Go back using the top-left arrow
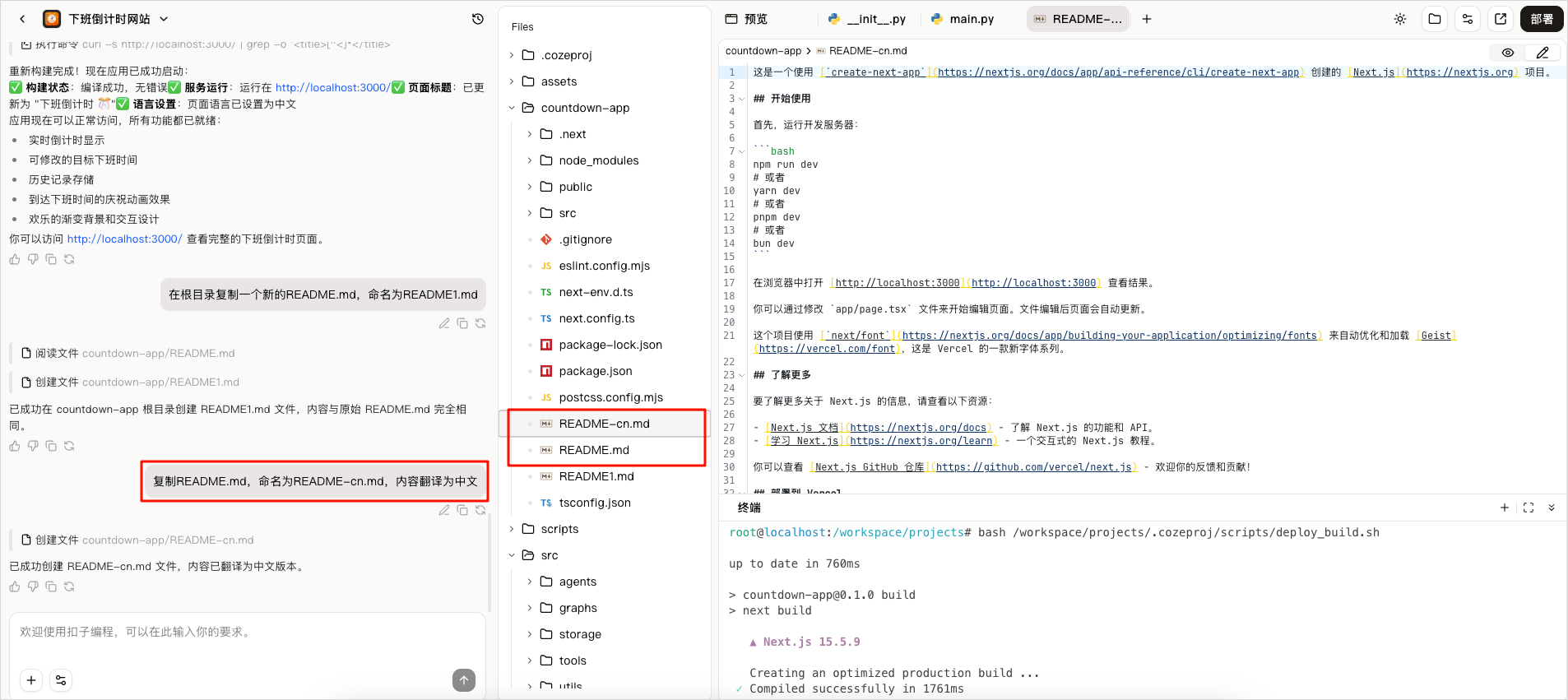This screenshot has width=1568, height=700. click(x=22, y=19)
